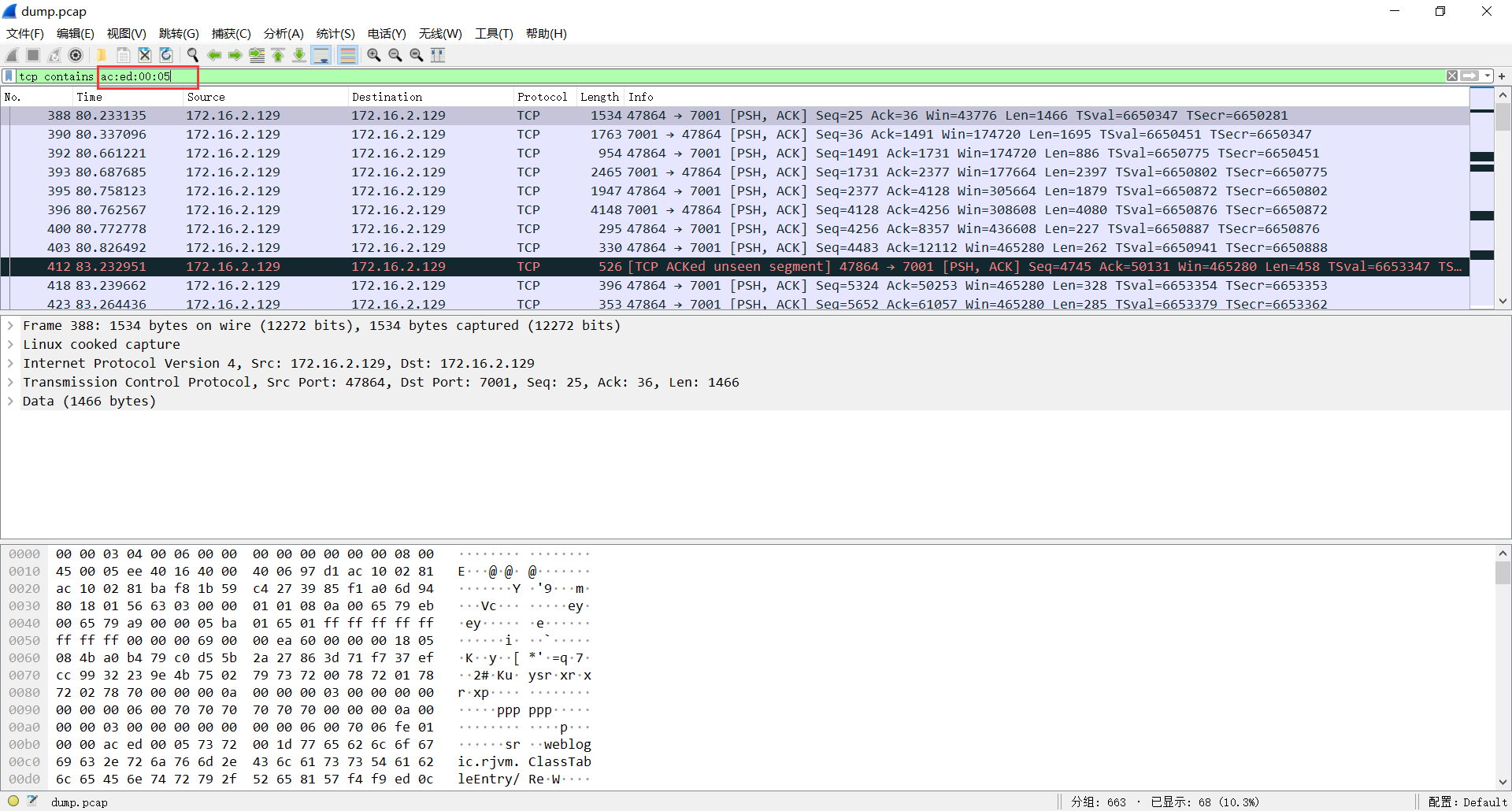The height and width of the screenshot is (811, 1512).
Task: Click the resize columns icon
Action: [438, 55]
